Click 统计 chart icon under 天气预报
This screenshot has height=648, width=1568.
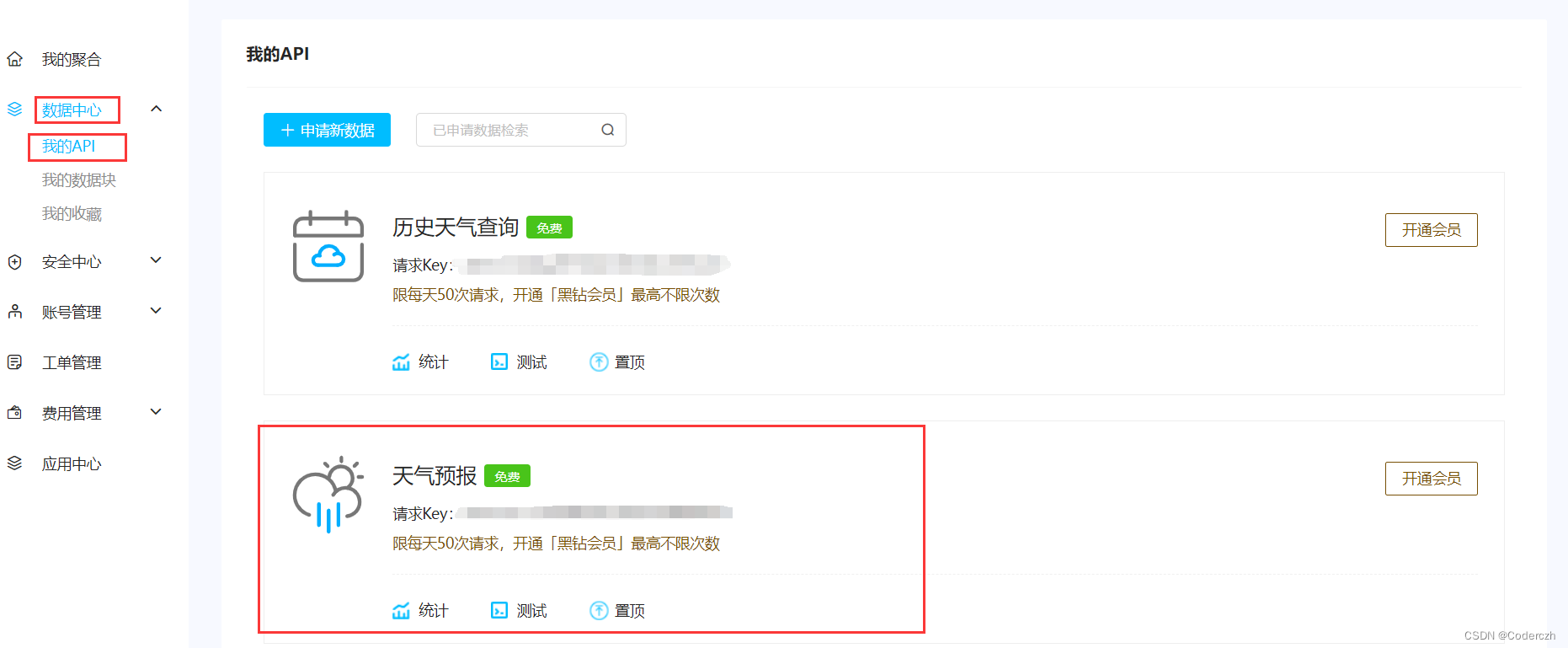tap(401, 611)
